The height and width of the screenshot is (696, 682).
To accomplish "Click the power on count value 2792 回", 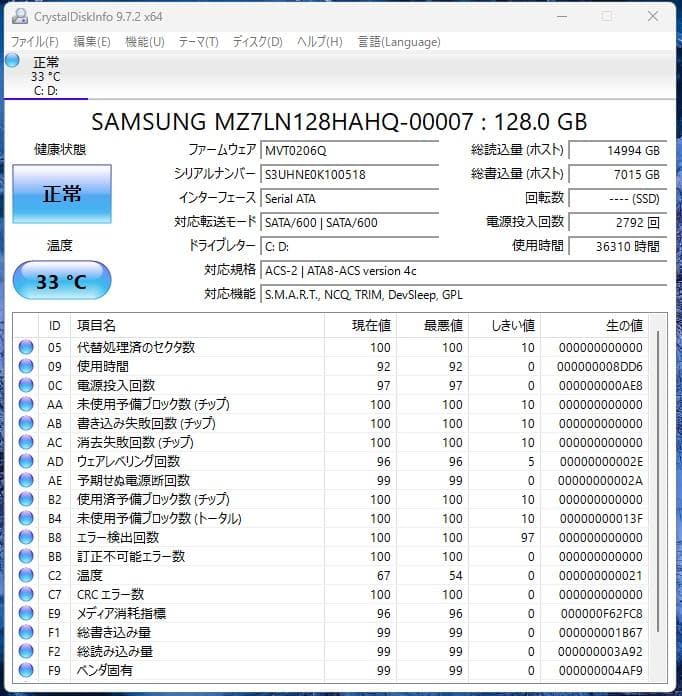I will pyautogui.click(x=618, y=222).
